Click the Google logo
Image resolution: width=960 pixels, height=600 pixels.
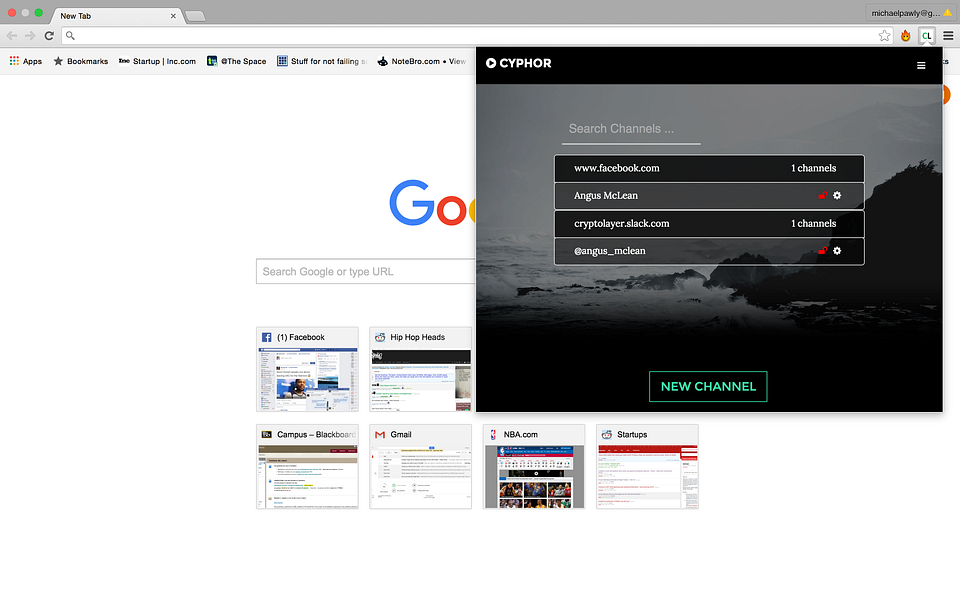[432, 203]
